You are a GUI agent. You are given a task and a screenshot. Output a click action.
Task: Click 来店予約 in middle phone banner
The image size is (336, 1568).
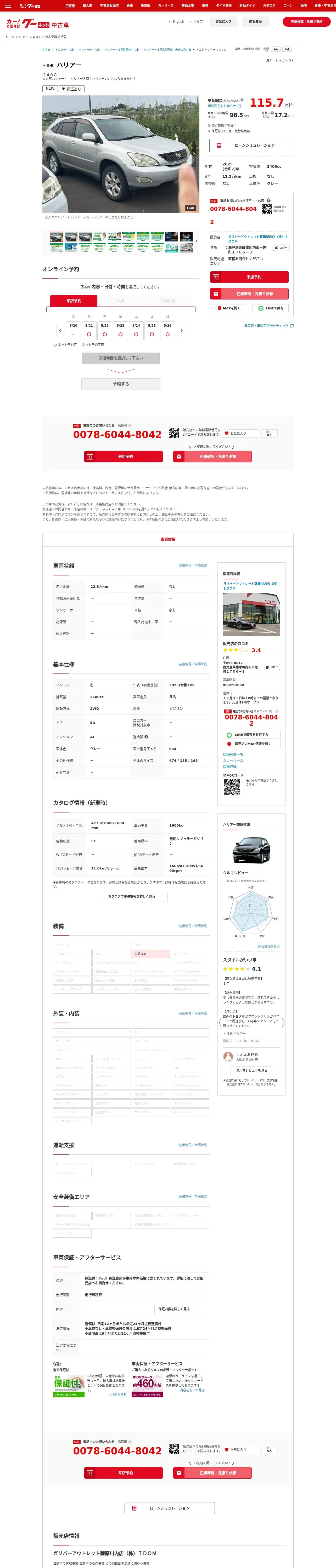(x=123, y=457)
